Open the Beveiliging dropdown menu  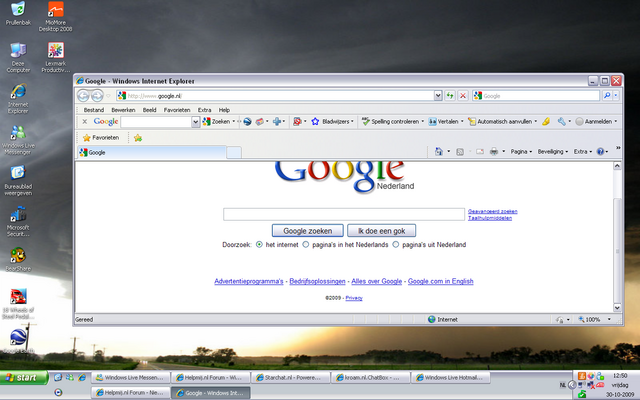tap(553, 152)
